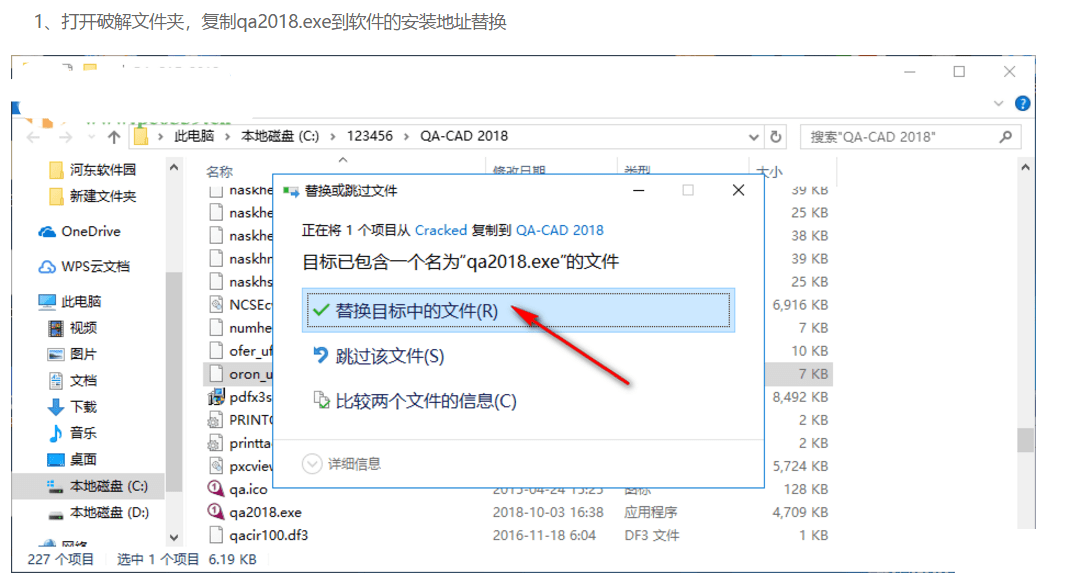Select QA-CAD 2018 in the breadcrumb path
Image resolution: width=1083 pixels, height=585 pixels.
pos(464,136)
